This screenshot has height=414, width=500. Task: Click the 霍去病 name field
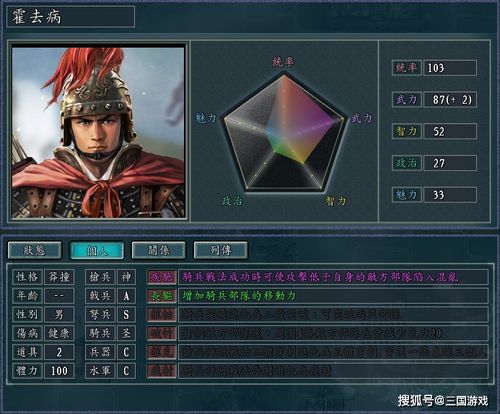[x=71, y=17]
